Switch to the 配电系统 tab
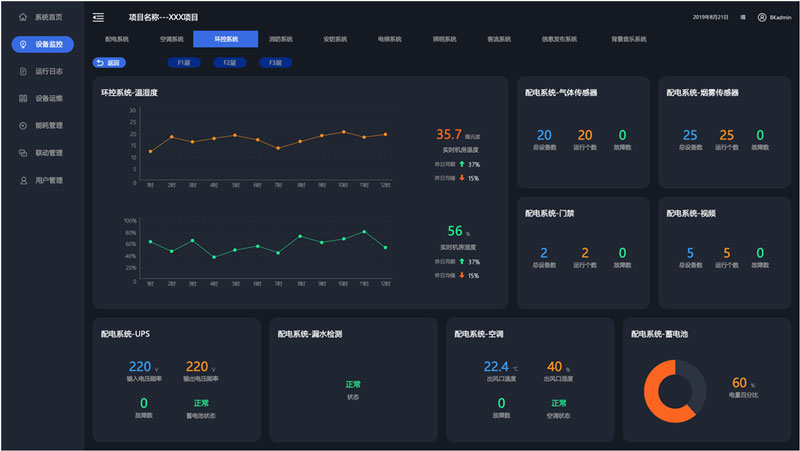Viewport: 800px width, 451px height. click(117, 39)
